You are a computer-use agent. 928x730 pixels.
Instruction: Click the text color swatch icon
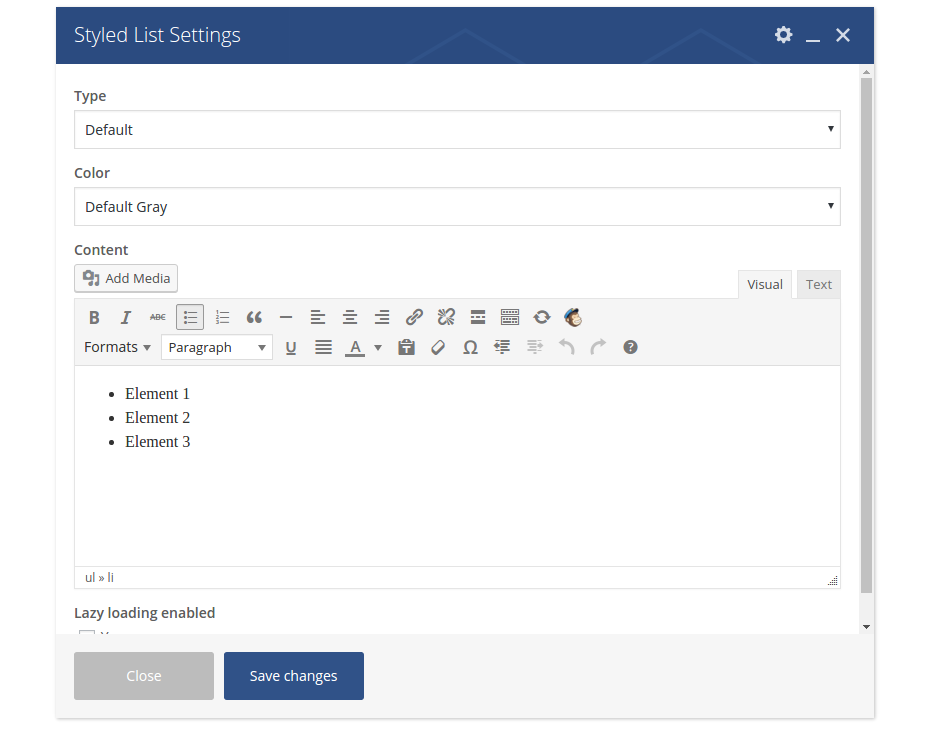click(354, 348)
